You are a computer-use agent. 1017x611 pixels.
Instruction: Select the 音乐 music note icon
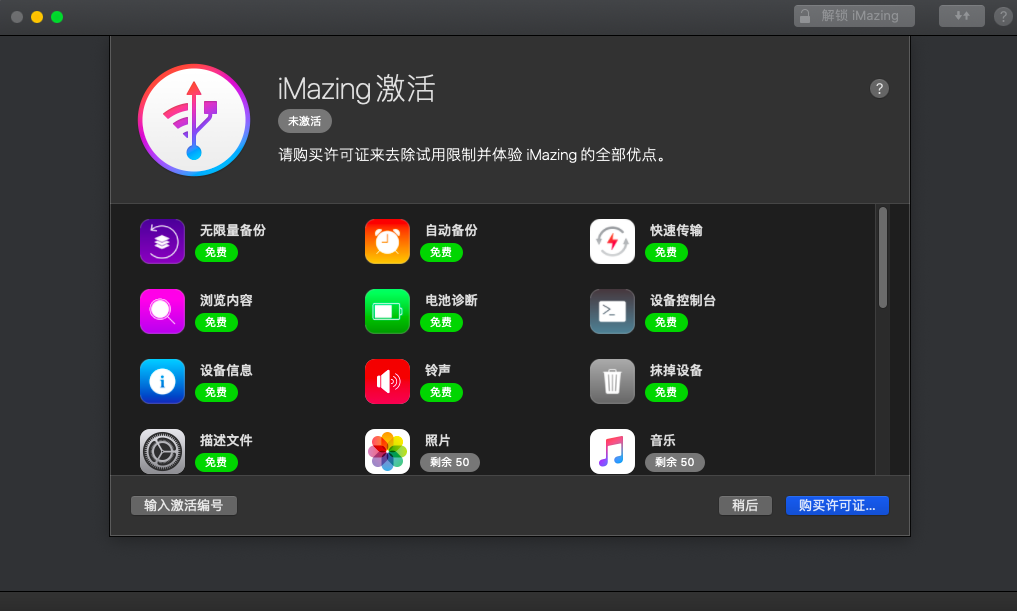coord(612,451)
